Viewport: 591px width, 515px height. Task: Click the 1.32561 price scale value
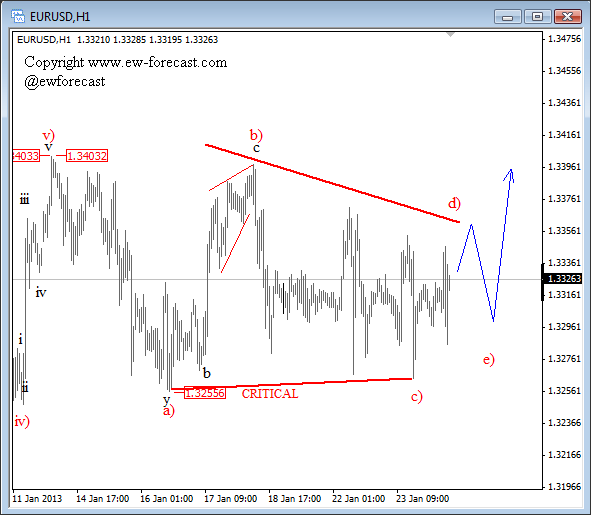[564, 391]
